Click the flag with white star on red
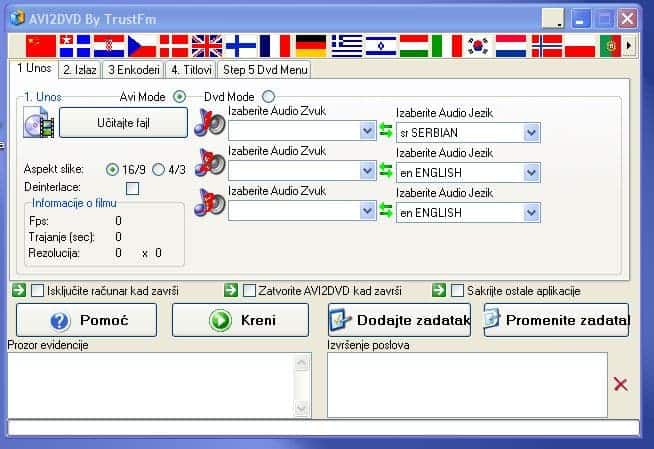 tap(75, 46)
